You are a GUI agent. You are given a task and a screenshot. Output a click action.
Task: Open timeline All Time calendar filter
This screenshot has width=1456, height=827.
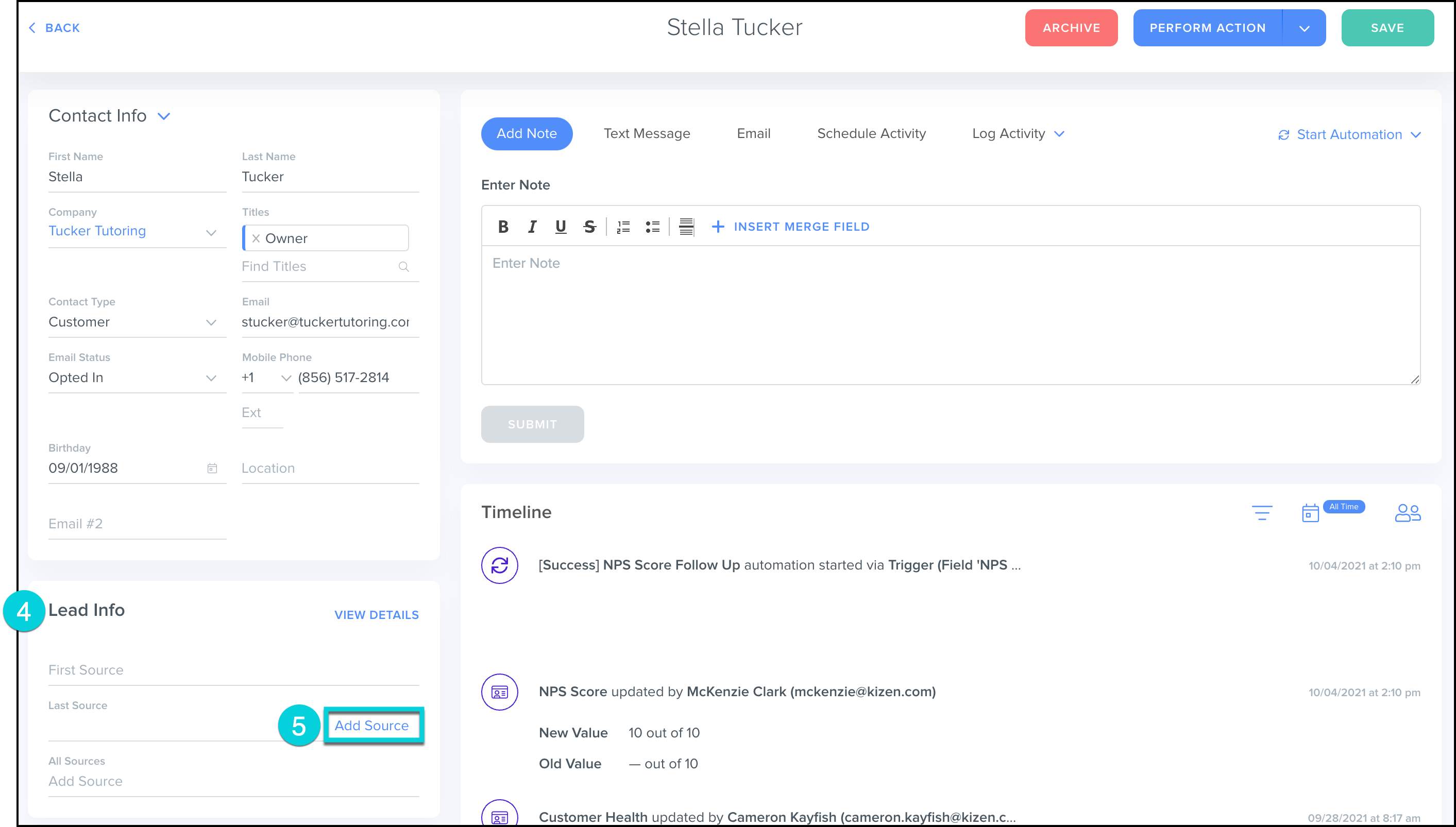[x=1311, y=513]
